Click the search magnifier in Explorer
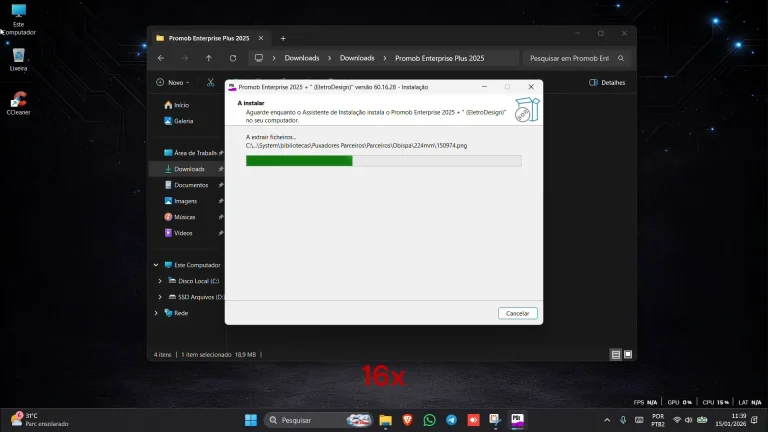Image resolution: width=768 pixels, height=432 pixels. coord(621,58)
